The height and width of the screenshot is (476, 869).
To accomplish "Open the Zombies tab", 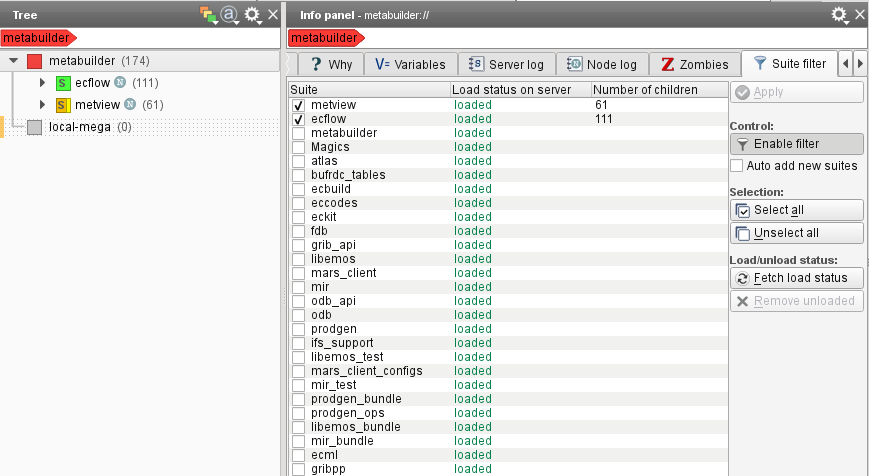I will [695, 64].
